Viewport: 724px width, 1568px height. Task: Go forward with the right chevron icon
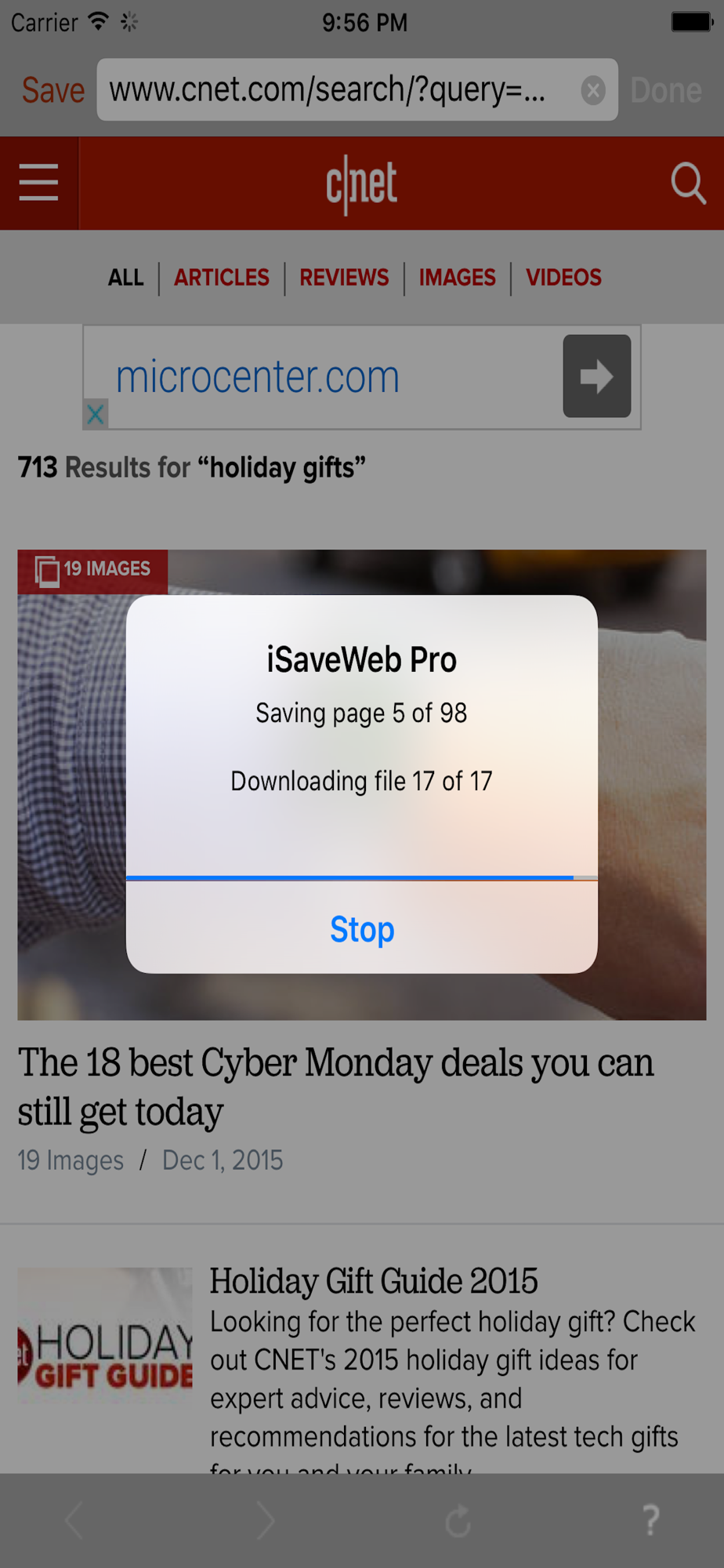pos(266,1521)
